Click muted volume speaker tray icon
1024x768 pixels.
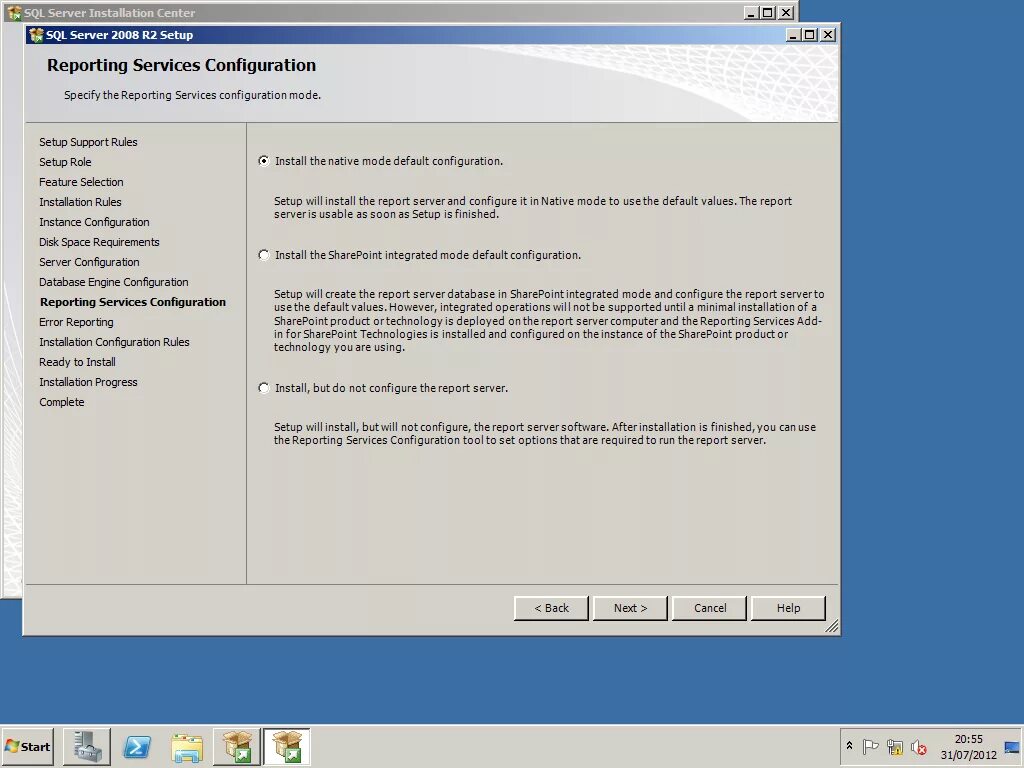pos(919,746)
